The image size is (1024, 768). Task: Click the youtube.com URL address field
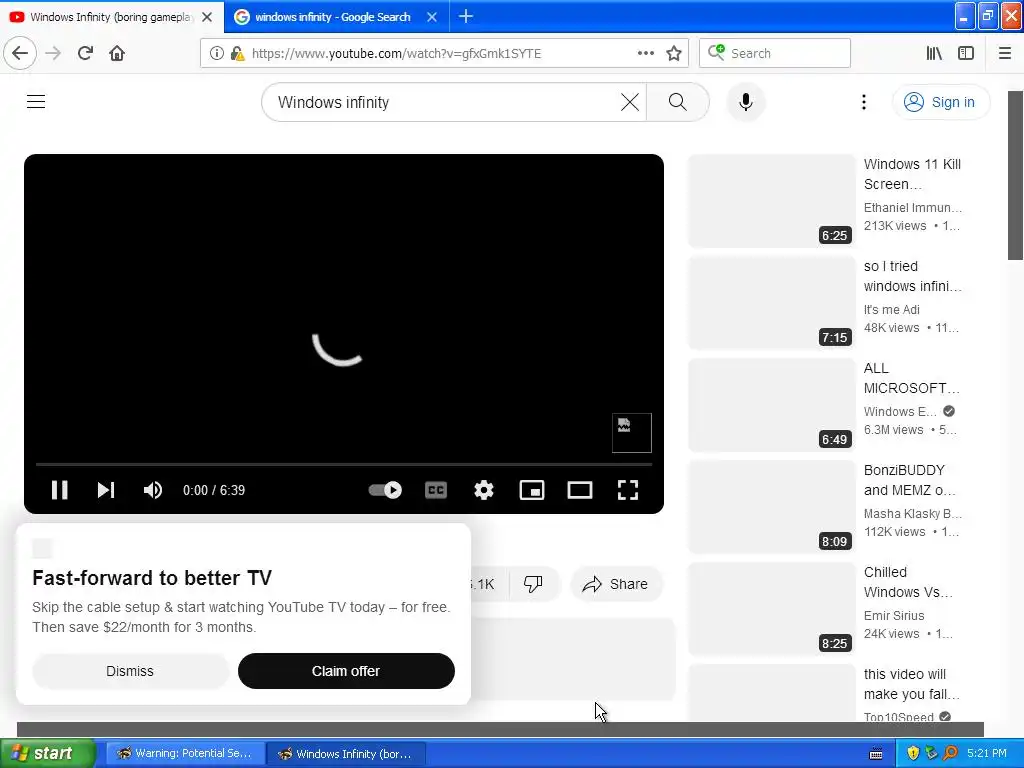point(396,53)
